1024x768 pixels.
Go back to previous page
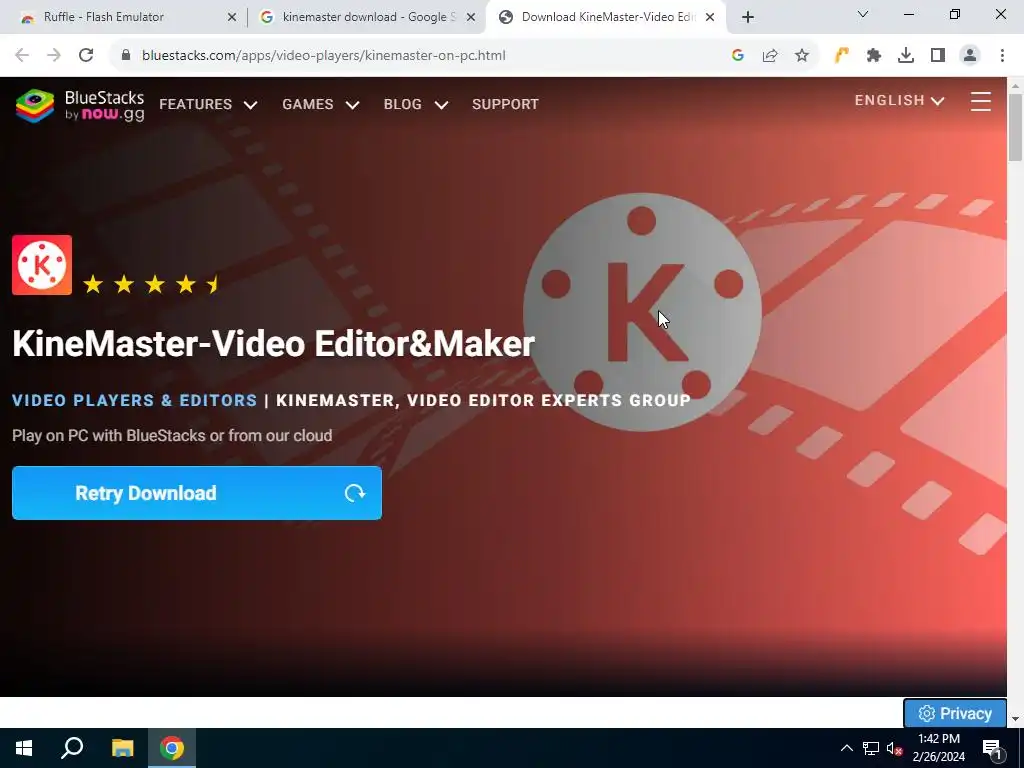point(22,56)
